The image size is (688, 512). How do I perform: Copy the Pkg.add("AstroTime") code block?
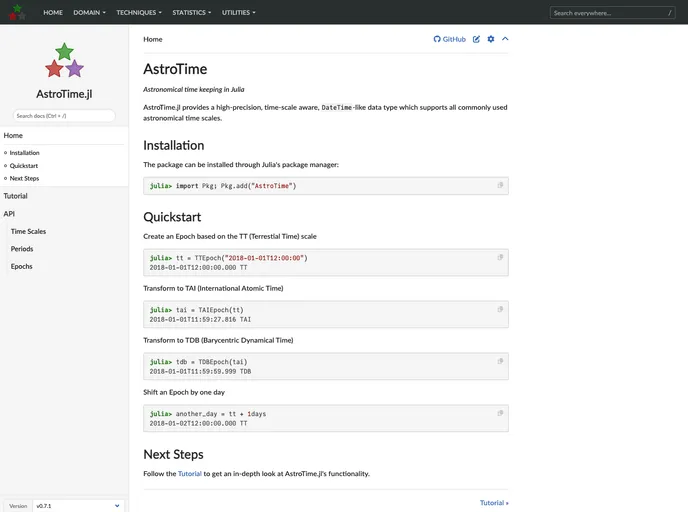(x=500, y=185)
